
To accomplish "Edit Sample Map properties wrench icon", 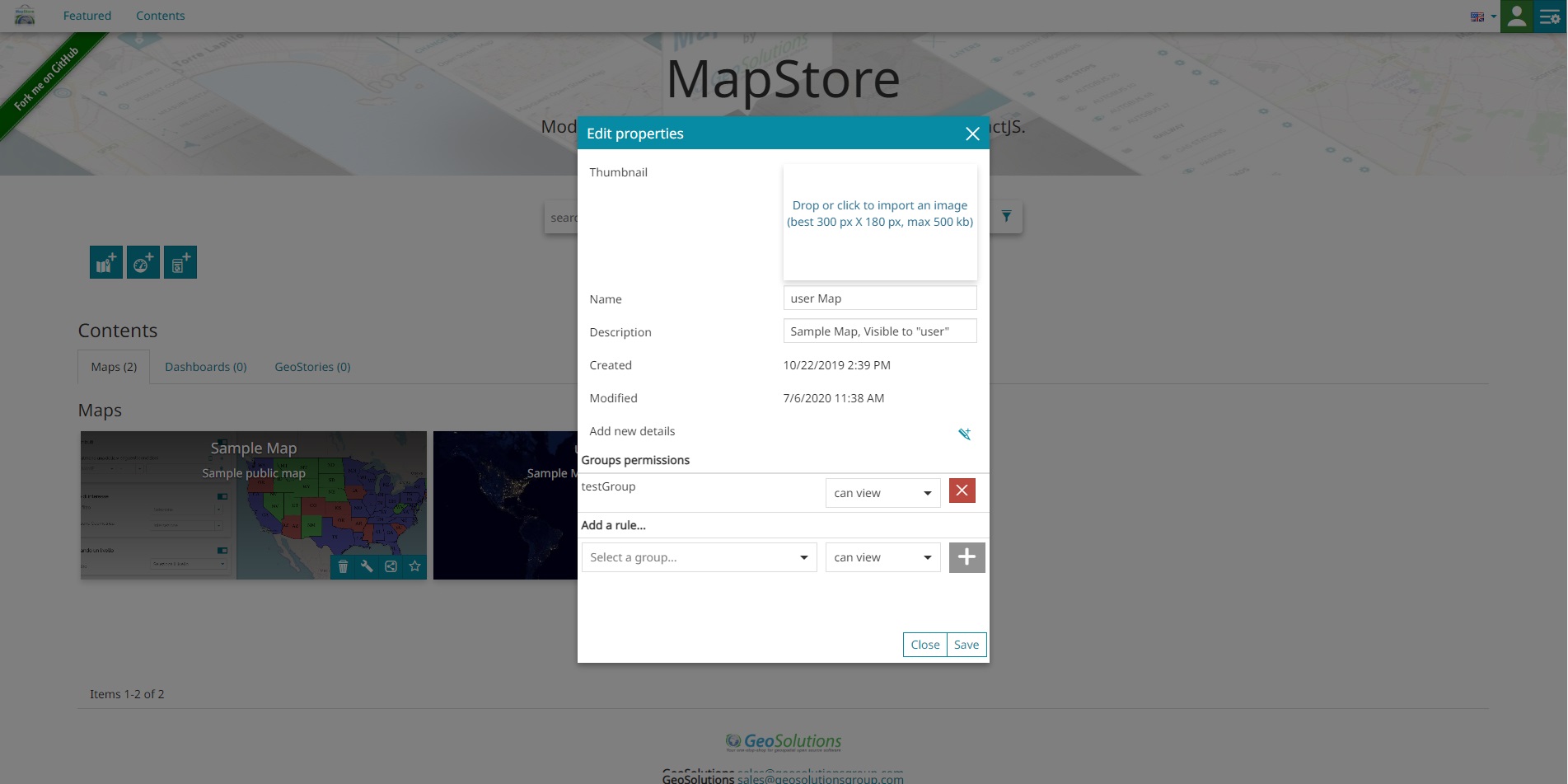I will (367, 566).
